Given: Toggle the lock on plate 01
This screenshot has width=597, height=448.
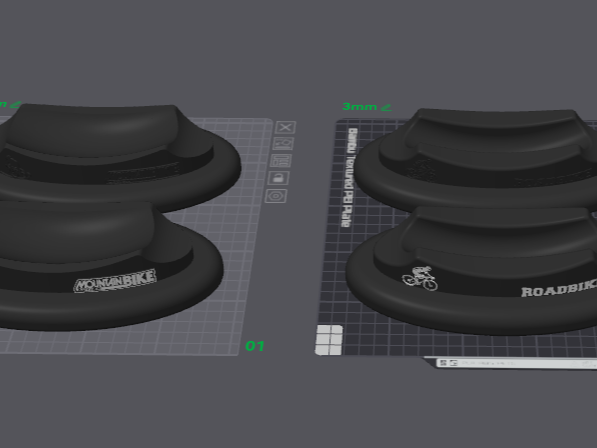Looking at the screenshot, I should (x=278, y=178).
